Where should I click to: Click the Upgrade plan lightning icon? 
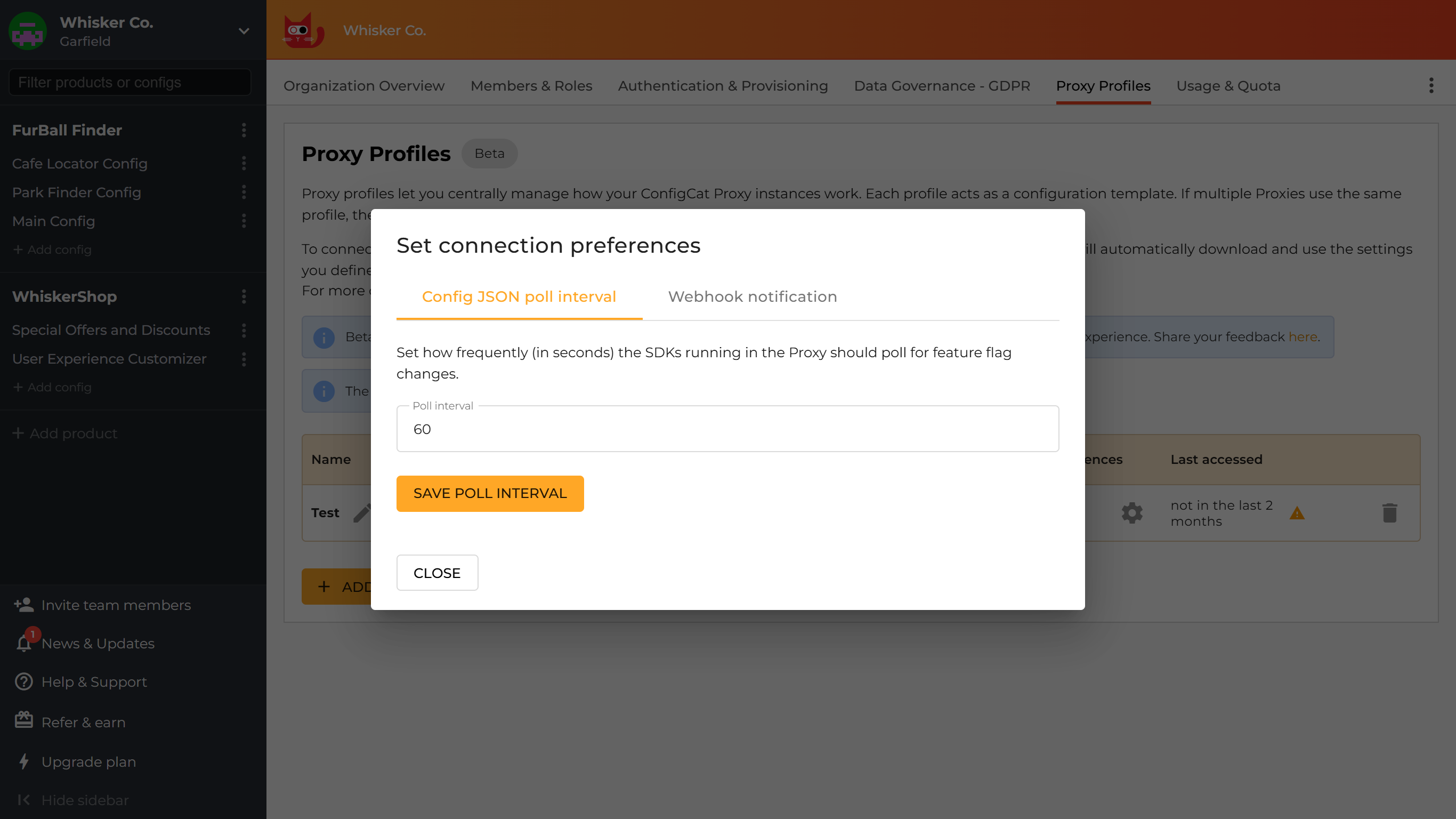click(23, 761)
